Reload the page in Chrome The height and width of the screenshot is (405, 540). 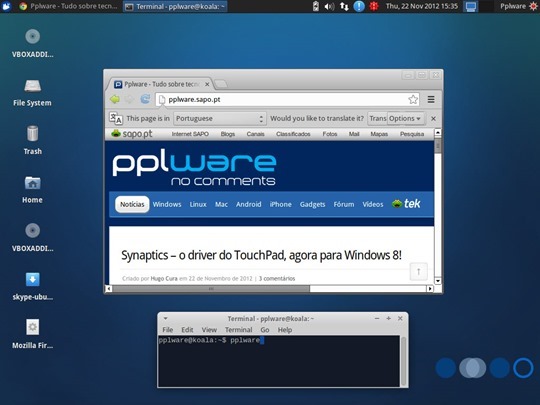pos(145,99)
